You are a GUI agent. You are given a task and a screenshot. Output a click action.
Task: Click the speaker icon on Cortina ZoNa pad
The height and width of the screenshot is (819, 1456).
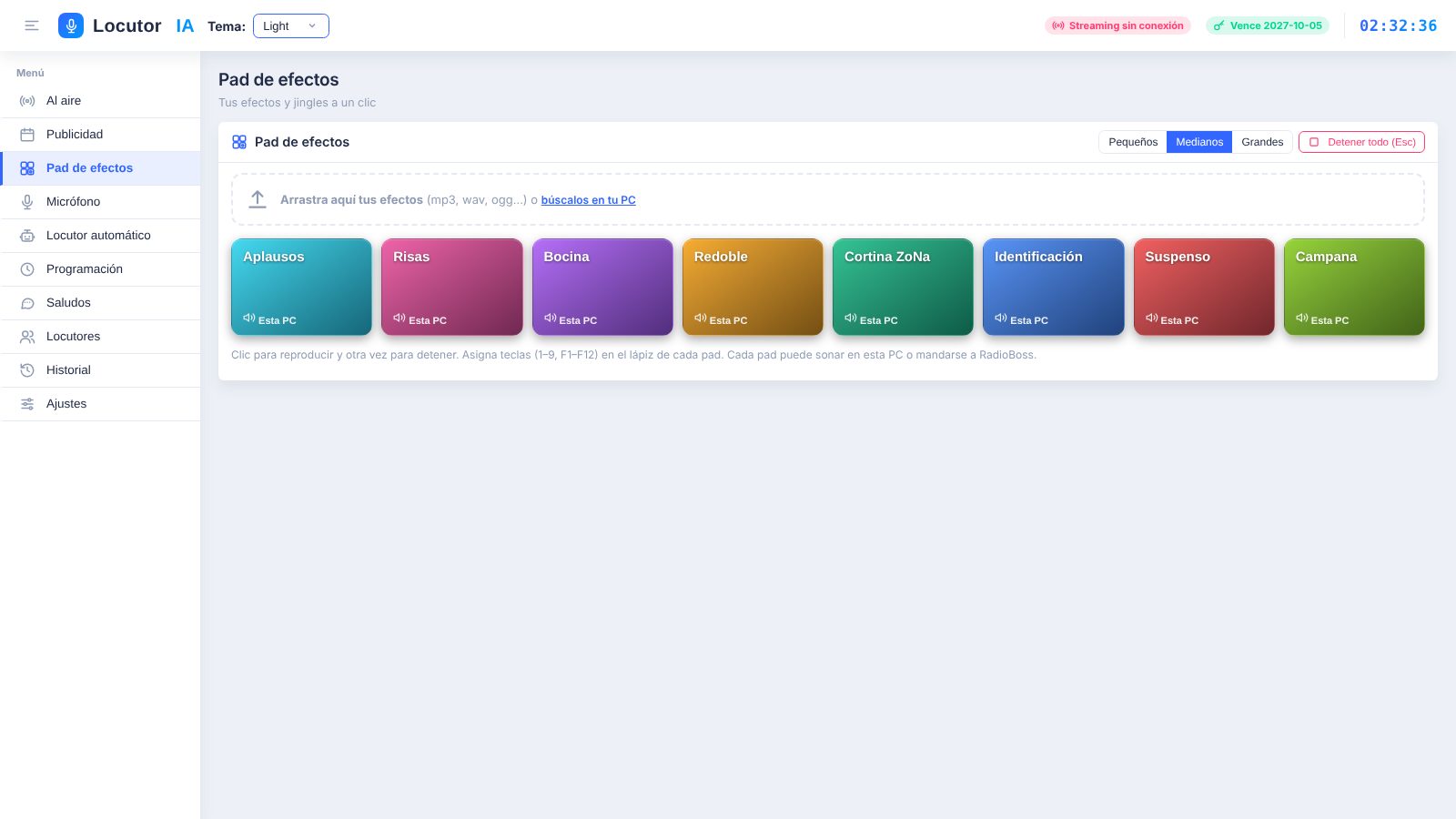[850, 318]
